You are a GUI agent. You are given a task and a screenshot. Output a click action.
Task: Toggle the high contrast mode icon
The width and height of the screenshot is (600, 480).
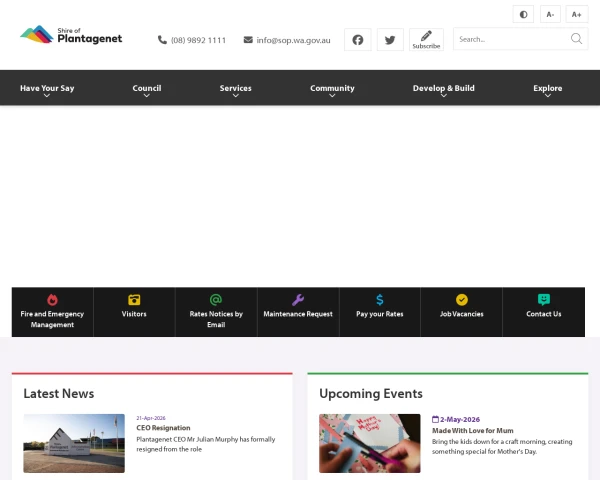click(x=523, y=15)
